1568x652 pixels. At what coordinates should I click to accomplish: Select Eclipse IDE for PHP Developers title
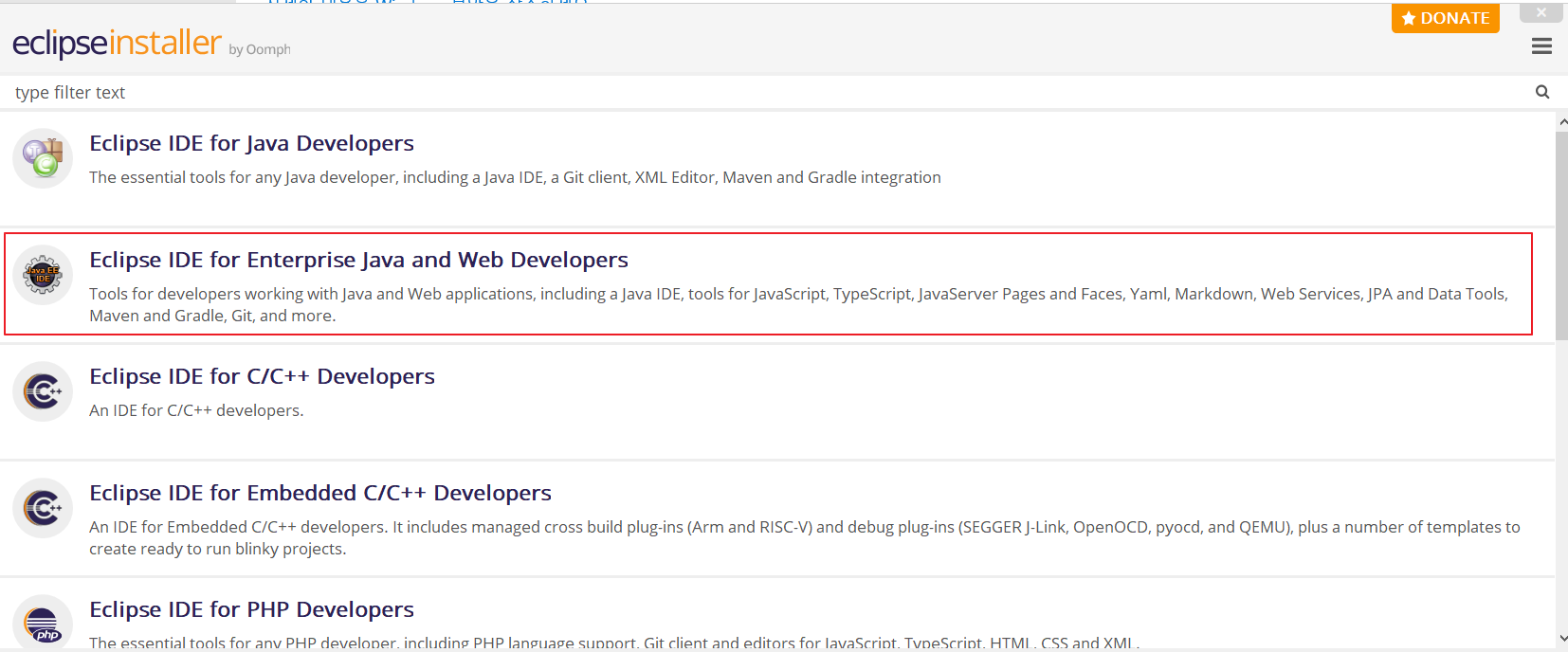251,609
